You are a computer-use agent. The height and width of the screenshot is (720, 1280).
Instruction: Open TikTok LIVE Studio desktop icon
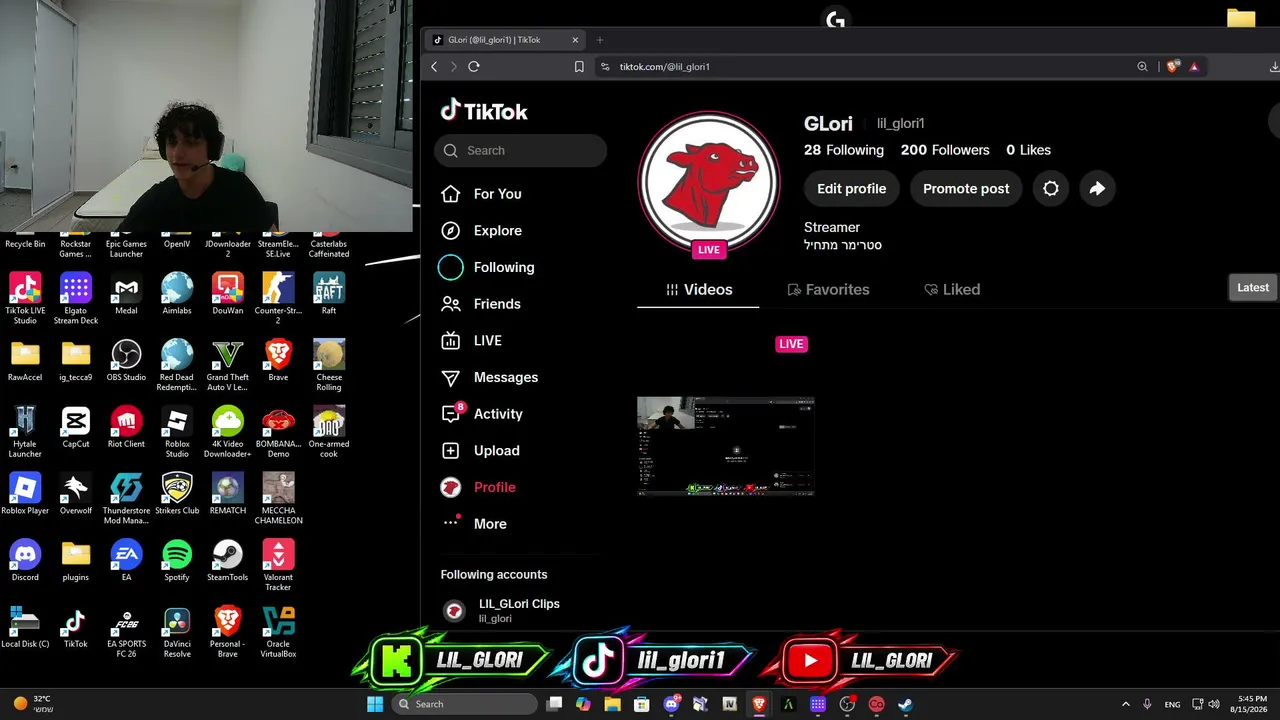tap(25, 299)
